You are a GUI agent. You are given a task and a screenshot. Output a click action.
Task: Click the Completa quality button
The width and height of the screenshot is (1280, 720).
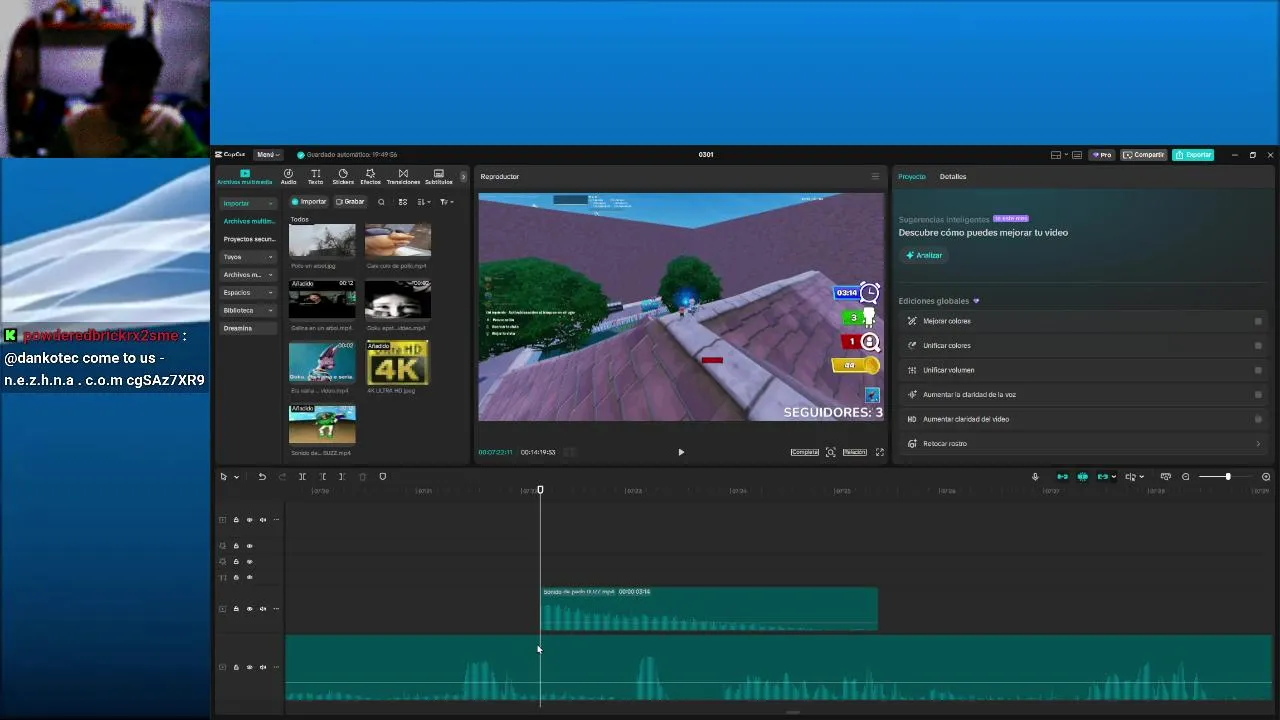point(805,452)
